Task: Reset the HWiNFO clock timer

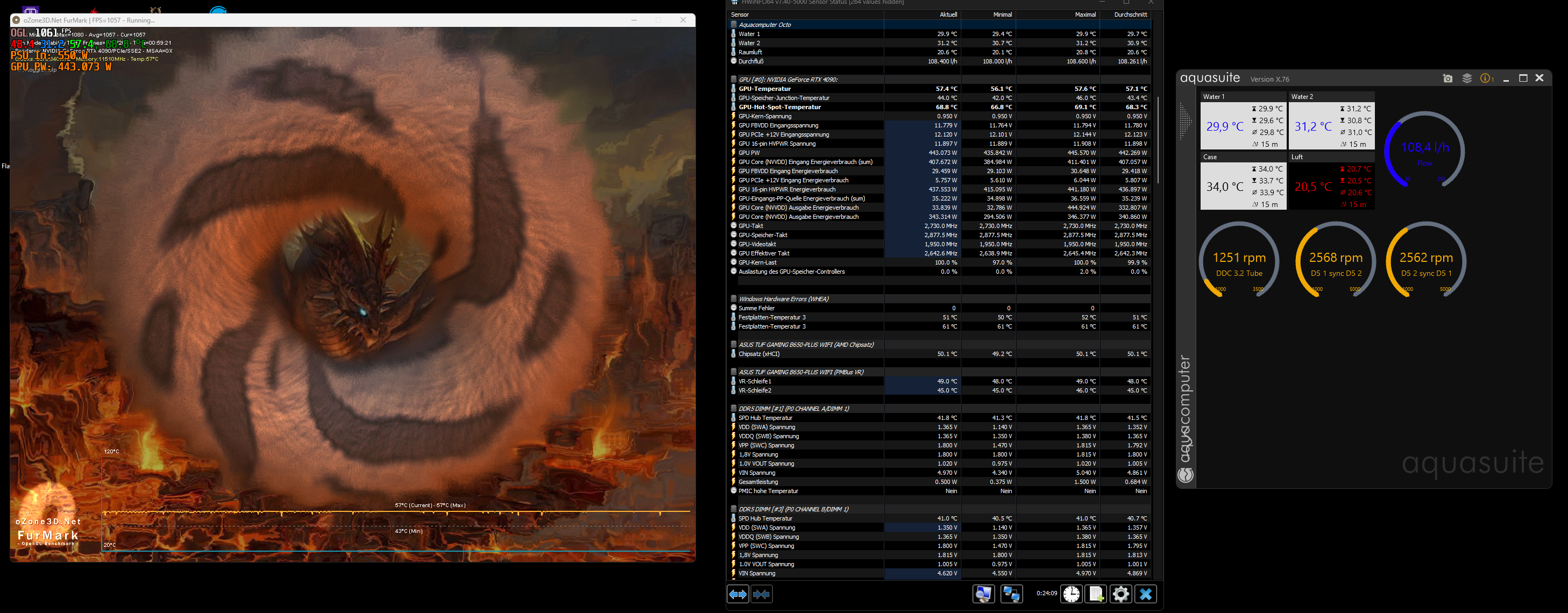Action: (1072, 594)
